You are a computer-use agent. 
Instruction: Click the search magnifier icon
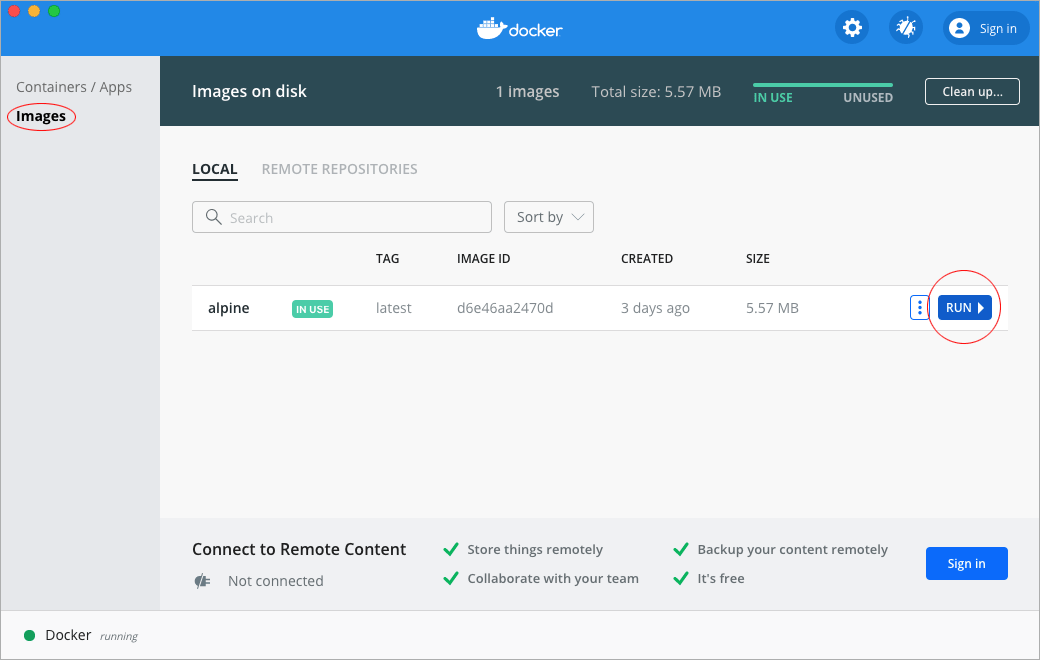[214, 217]
